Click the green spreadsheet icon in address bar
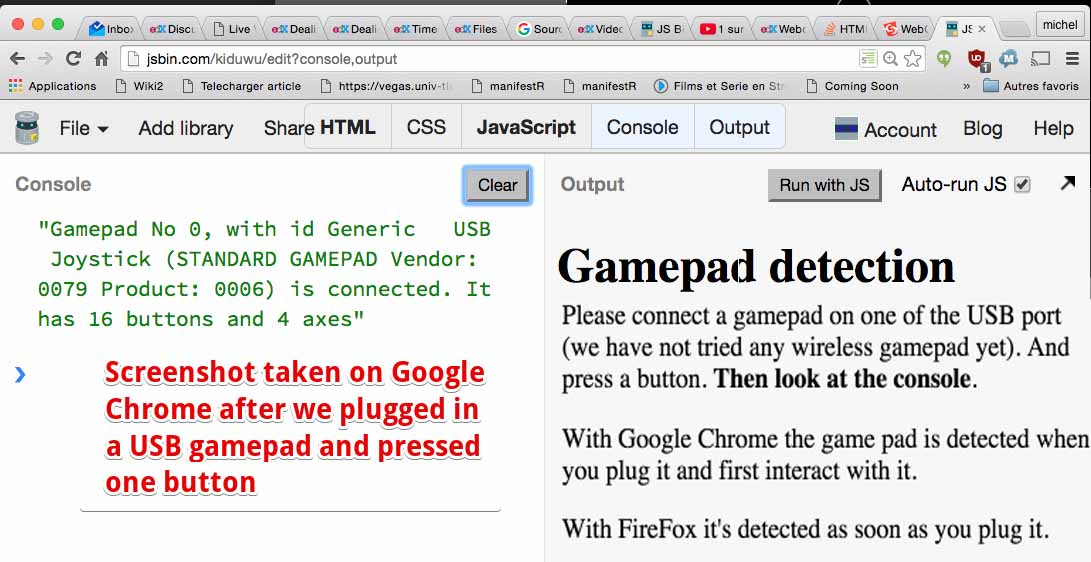1091x562 pixels. [868, 58]
